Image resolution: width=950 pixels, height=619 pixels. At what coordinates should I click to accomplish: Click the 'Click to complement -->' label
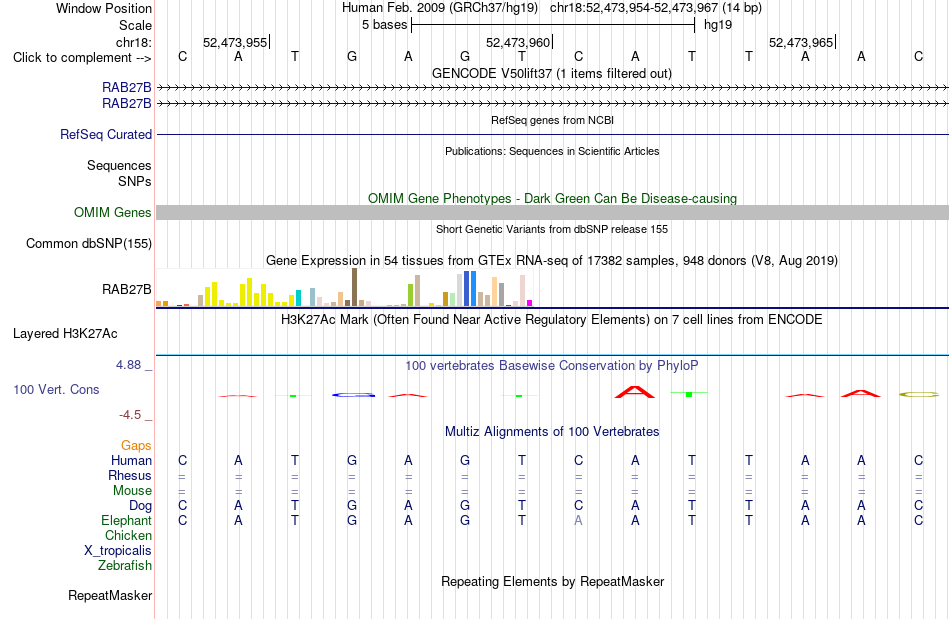click(x=82, y=58)
